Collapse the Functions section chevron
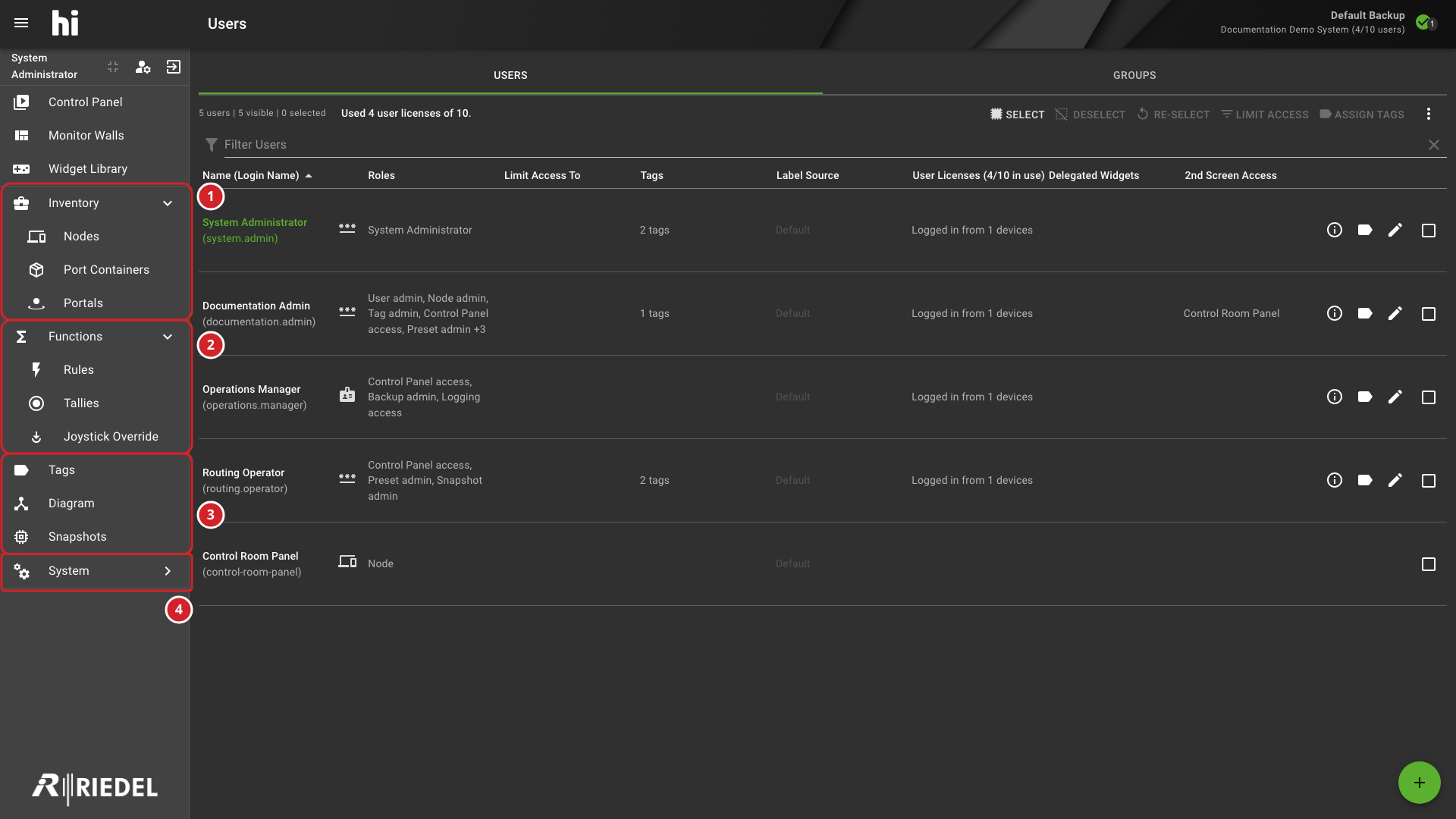The height and width of the screenshot is (819, 1456). (168, 337)
